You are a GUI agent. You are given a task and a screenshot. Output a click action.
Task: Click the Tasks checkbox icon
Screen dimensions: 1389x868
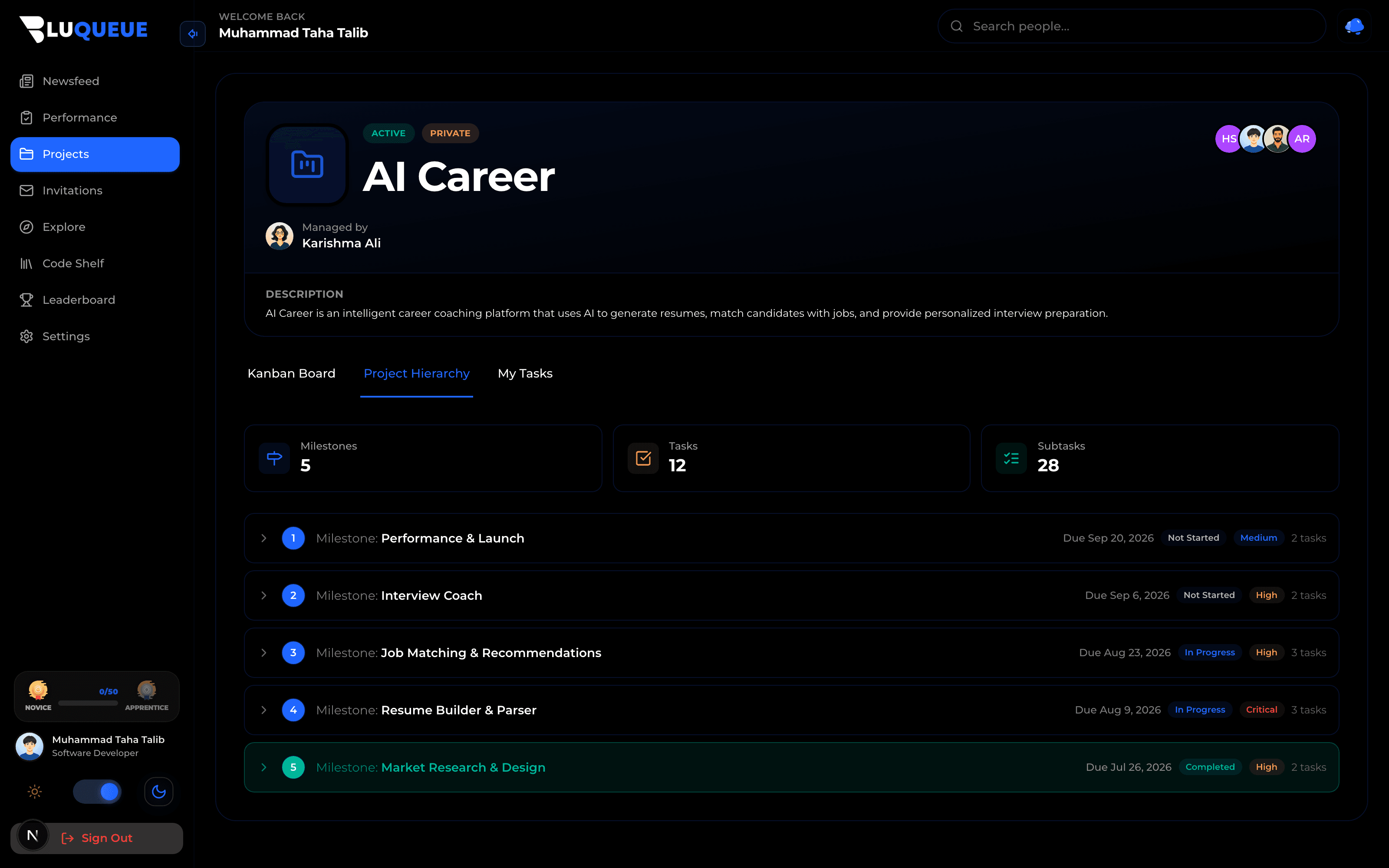643,458
